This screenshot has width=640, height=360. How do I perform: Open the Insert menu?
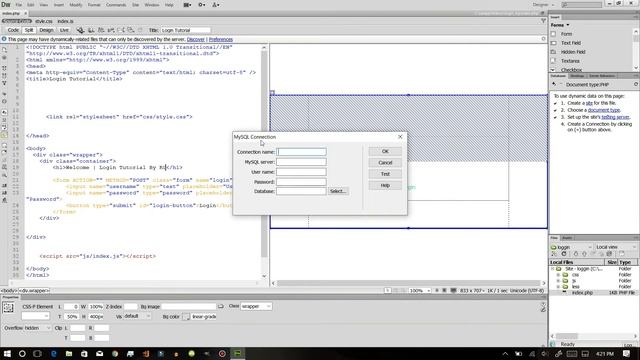59,5
